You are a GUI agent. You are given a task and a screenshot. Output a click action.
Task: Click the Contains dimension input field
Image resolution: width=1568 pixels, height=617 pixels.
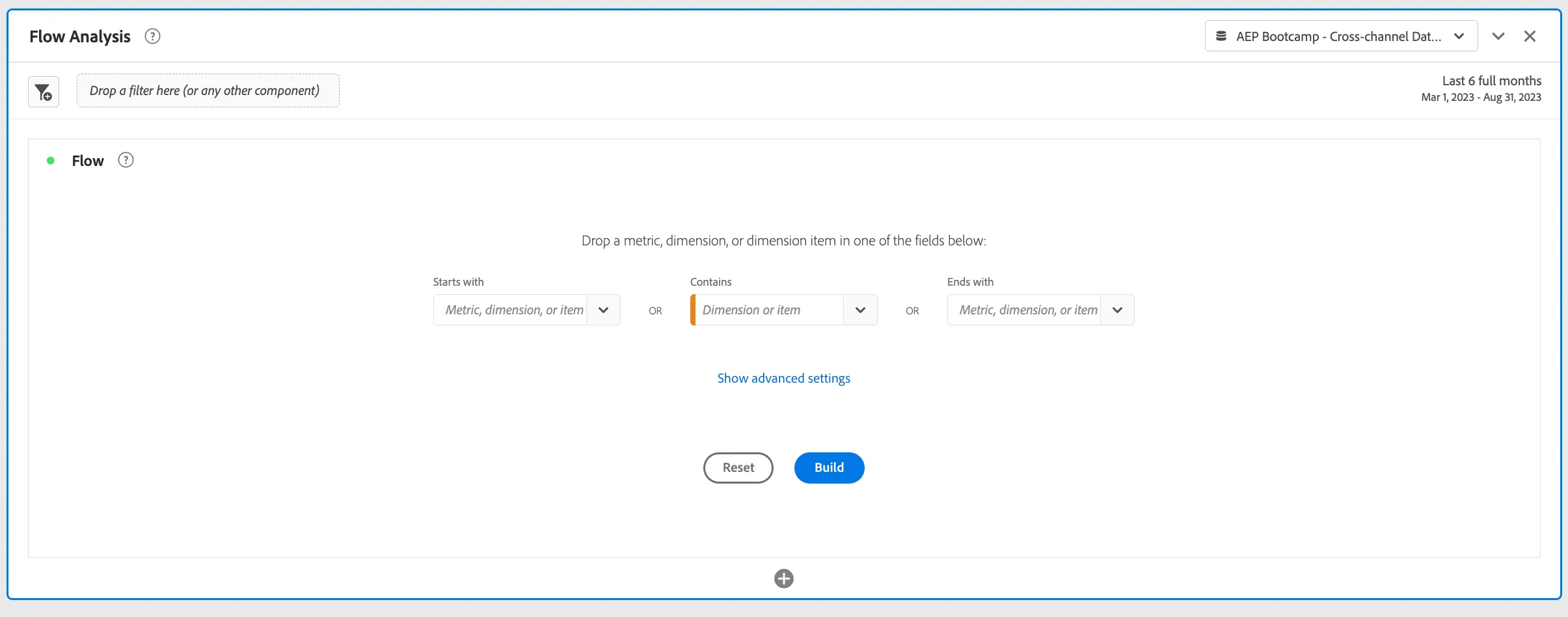768,310
